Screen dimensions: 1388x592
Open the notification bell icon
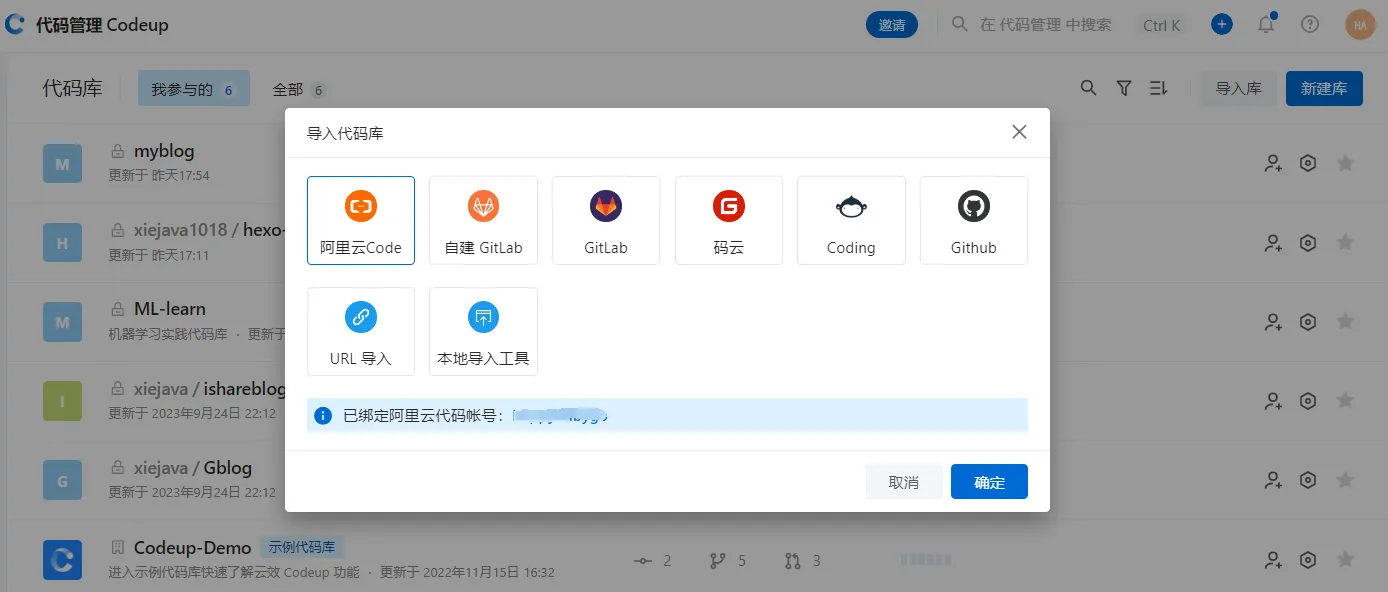(1265, 24)
